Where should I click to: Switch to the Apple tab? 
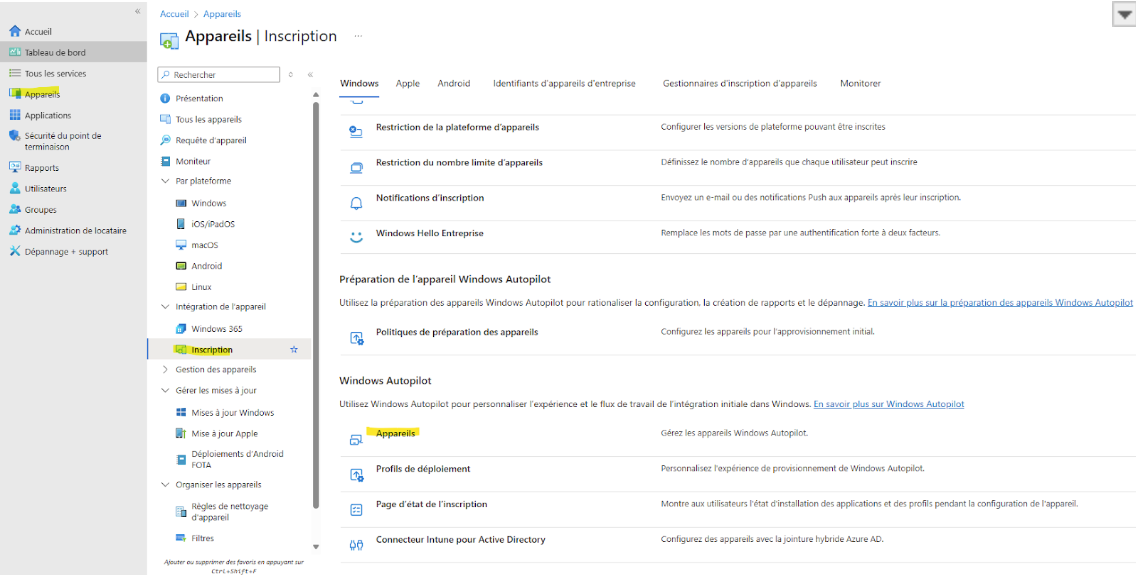coord(407,84)
